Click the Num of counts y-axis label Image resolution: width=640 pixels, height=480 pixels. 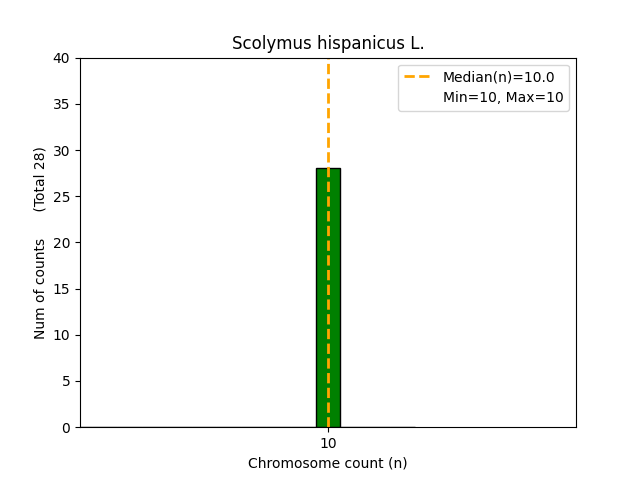tap(40, 289)
